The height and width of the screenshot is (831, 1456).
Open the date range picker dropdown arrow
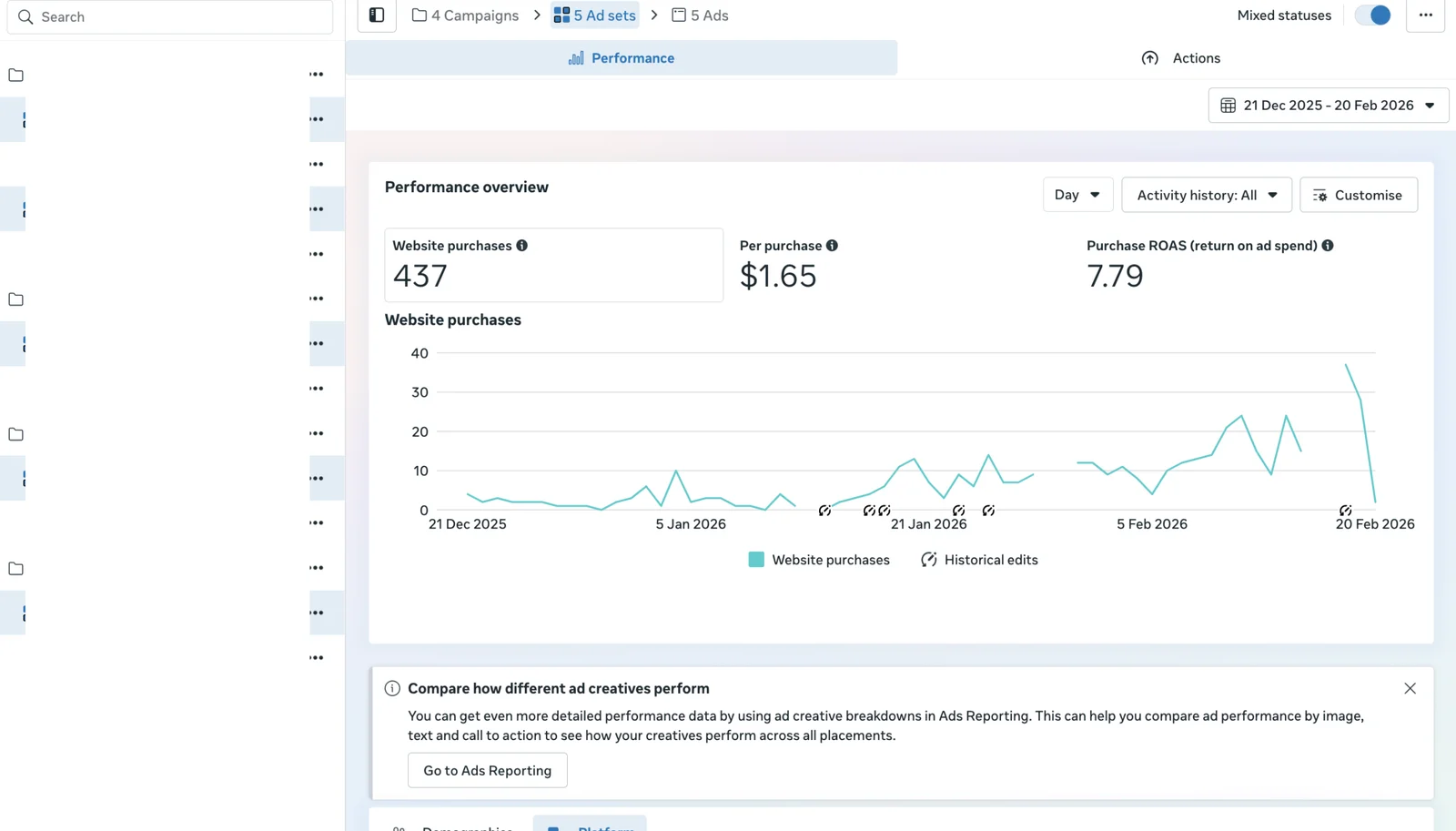1430,106
